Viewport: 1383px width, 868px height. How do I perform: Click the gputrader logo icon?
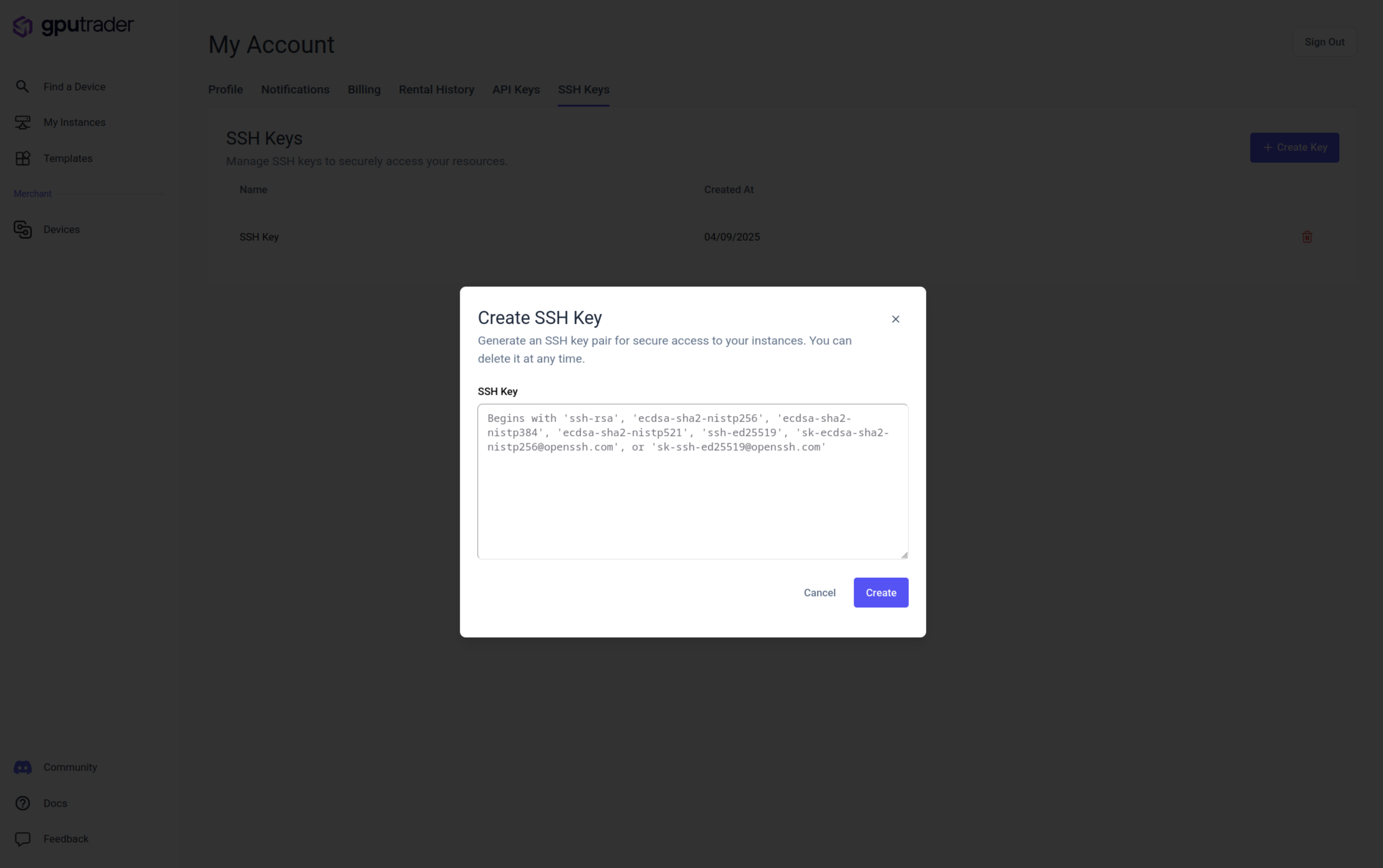(x=23, y=26)
